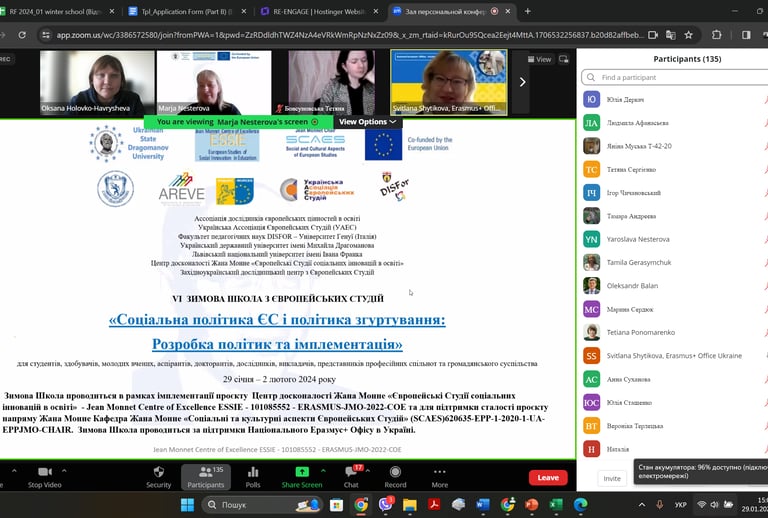
Task: Open File Explorer from taskbar
Action: click(x=409, y=505)
